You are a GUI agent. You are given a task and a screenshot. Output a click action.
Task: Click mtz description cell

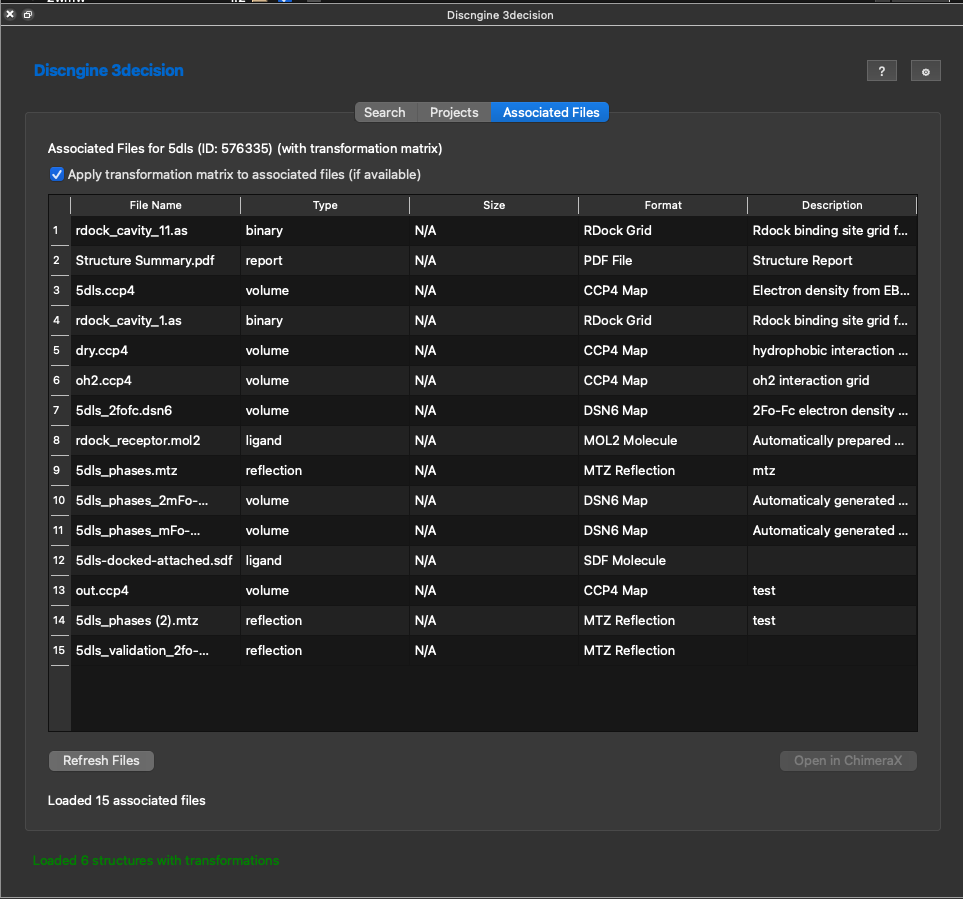tap(832, 470)
